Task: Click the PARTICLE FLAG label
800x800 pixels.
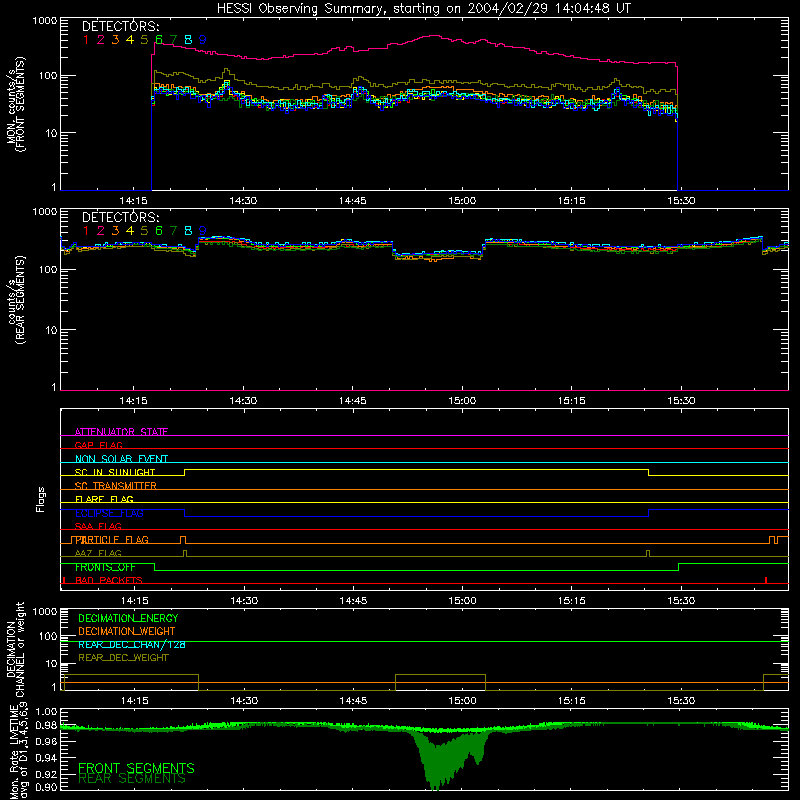Action: [112, 540]
